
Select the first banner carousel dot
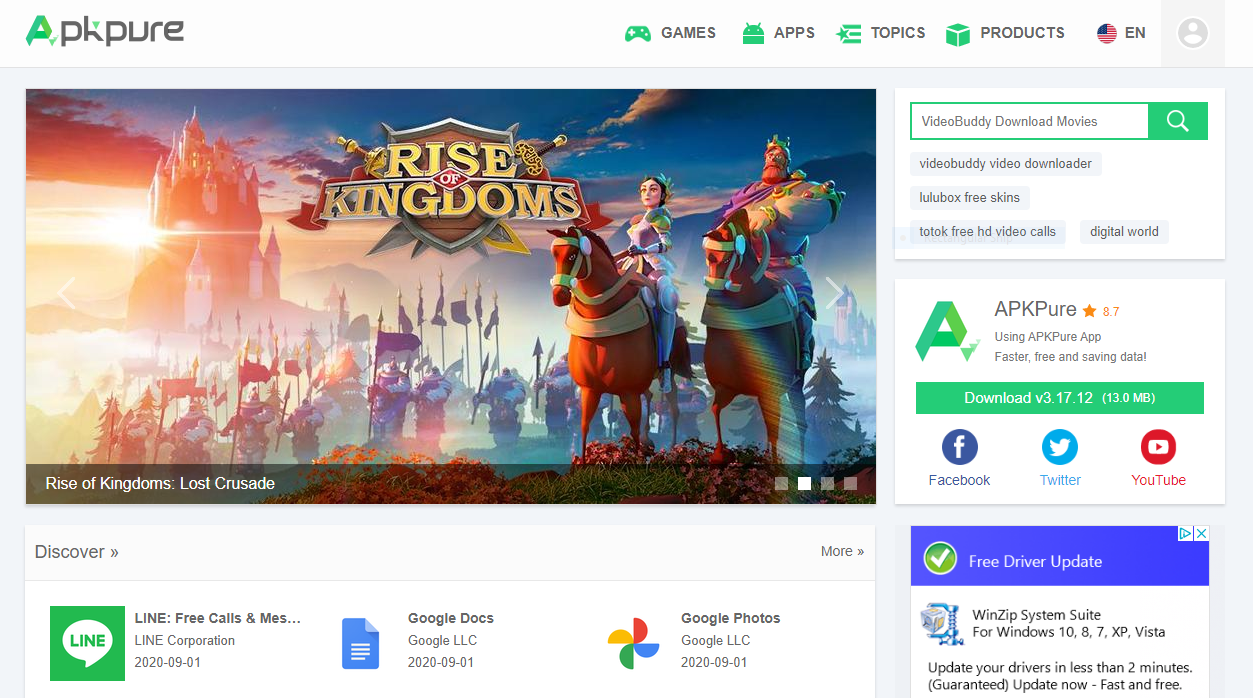coord(782,484)
